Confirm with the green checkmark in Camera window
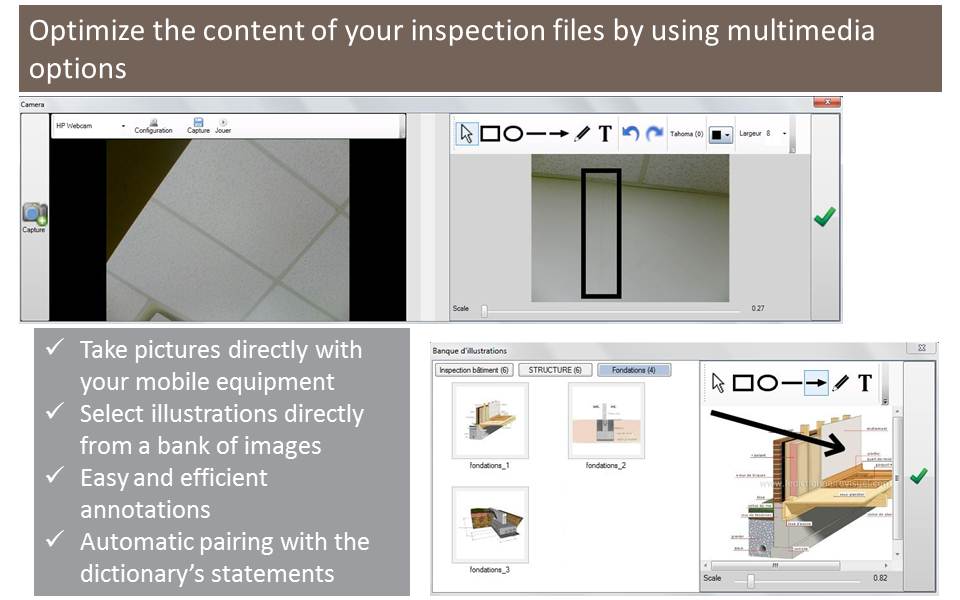Image resolution: width=960 pixels, height=600 pixels. click(x=824, y=217)
